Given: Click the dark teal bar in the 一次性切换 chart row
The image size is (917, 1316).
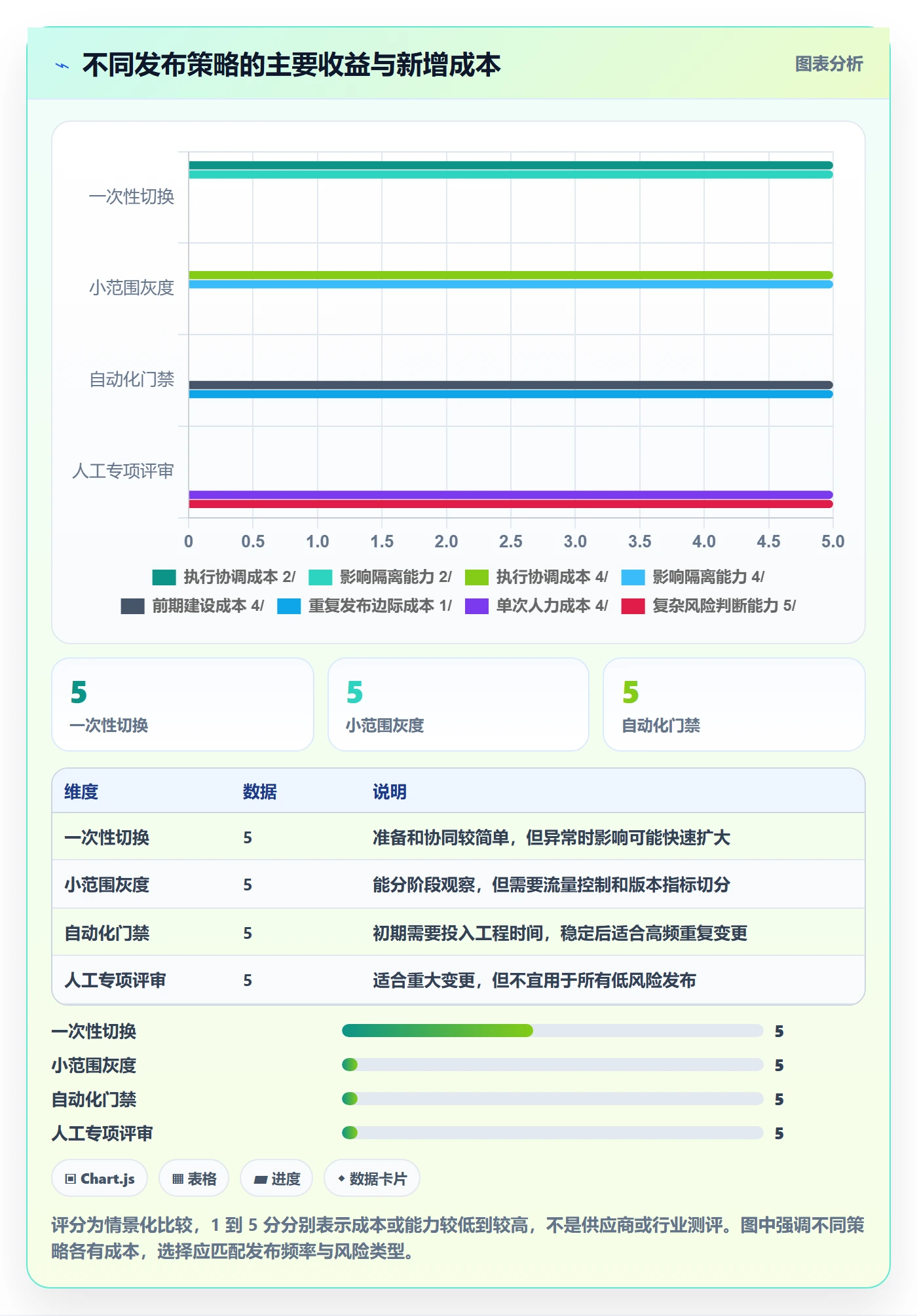Looking at the screenshot, I should tap(511, 166).
